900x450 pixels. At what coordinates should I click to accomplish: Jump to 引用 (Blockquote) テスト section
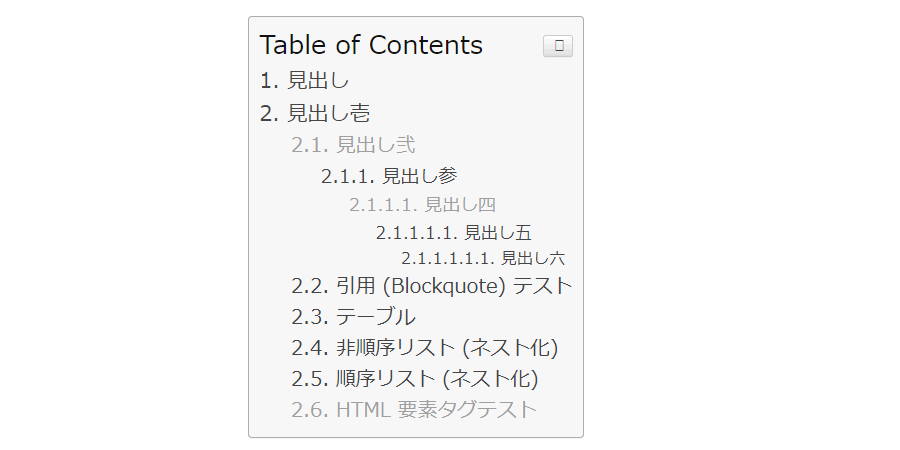pyautogui.click(x=432, y=286)
